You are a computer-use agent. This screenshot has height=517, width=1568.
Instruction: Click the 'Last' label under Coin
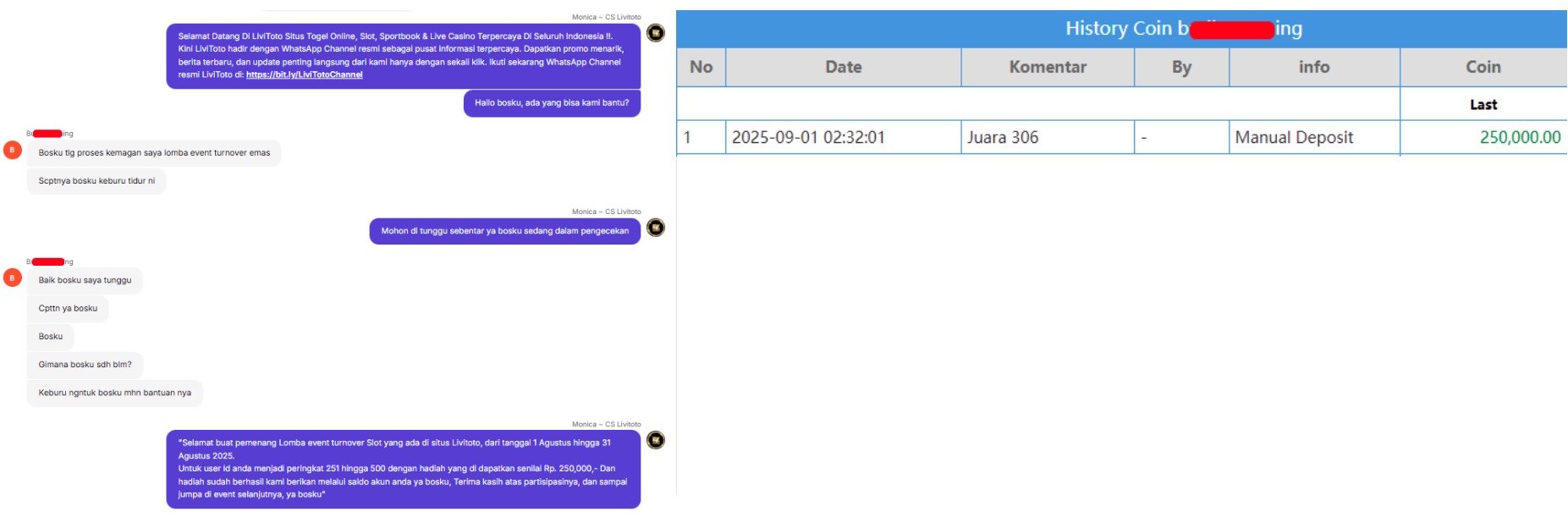pyautogui.click(x=1483, y=105)
